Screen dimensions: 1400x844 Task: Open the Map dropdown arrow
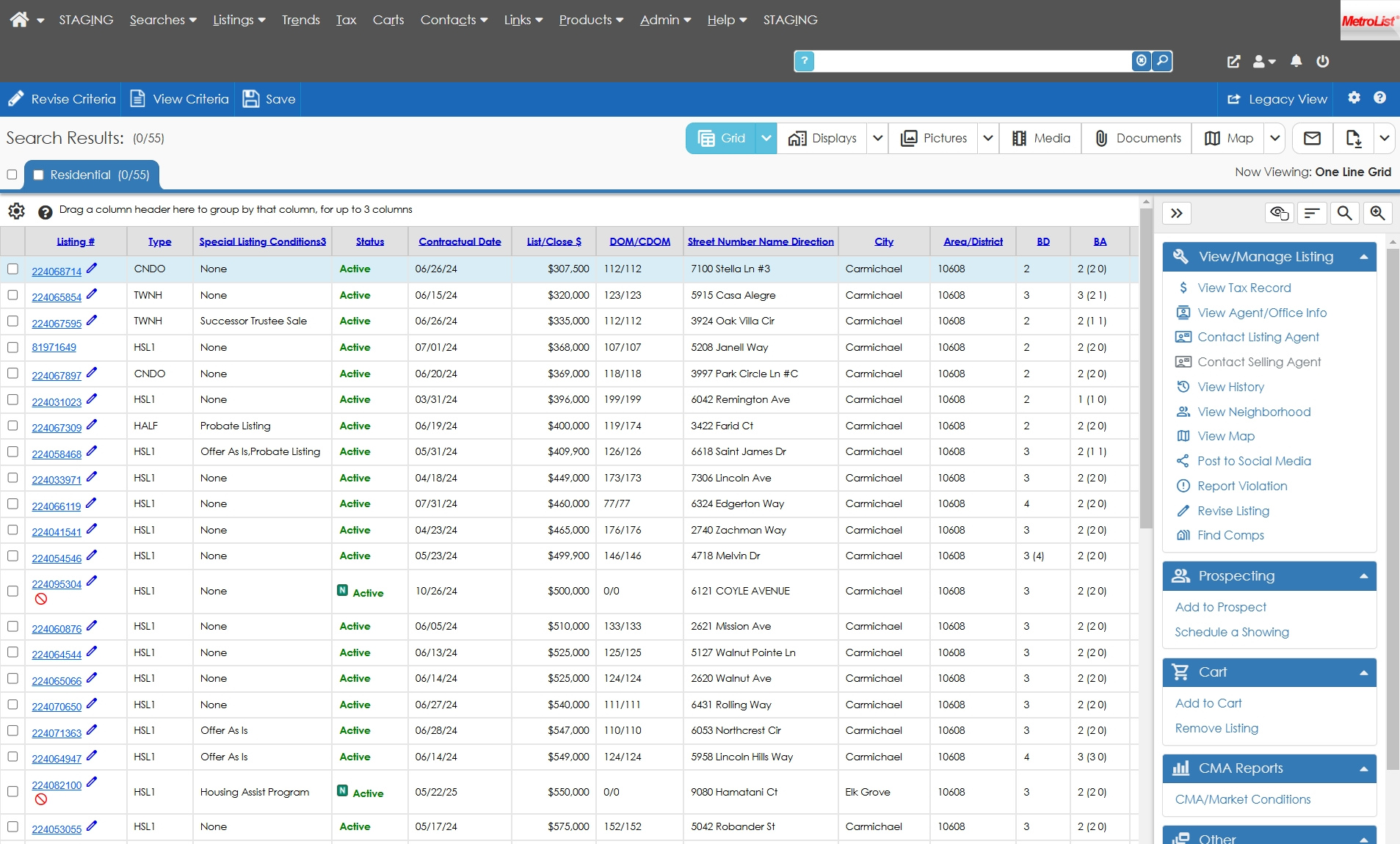point(1275,138)
